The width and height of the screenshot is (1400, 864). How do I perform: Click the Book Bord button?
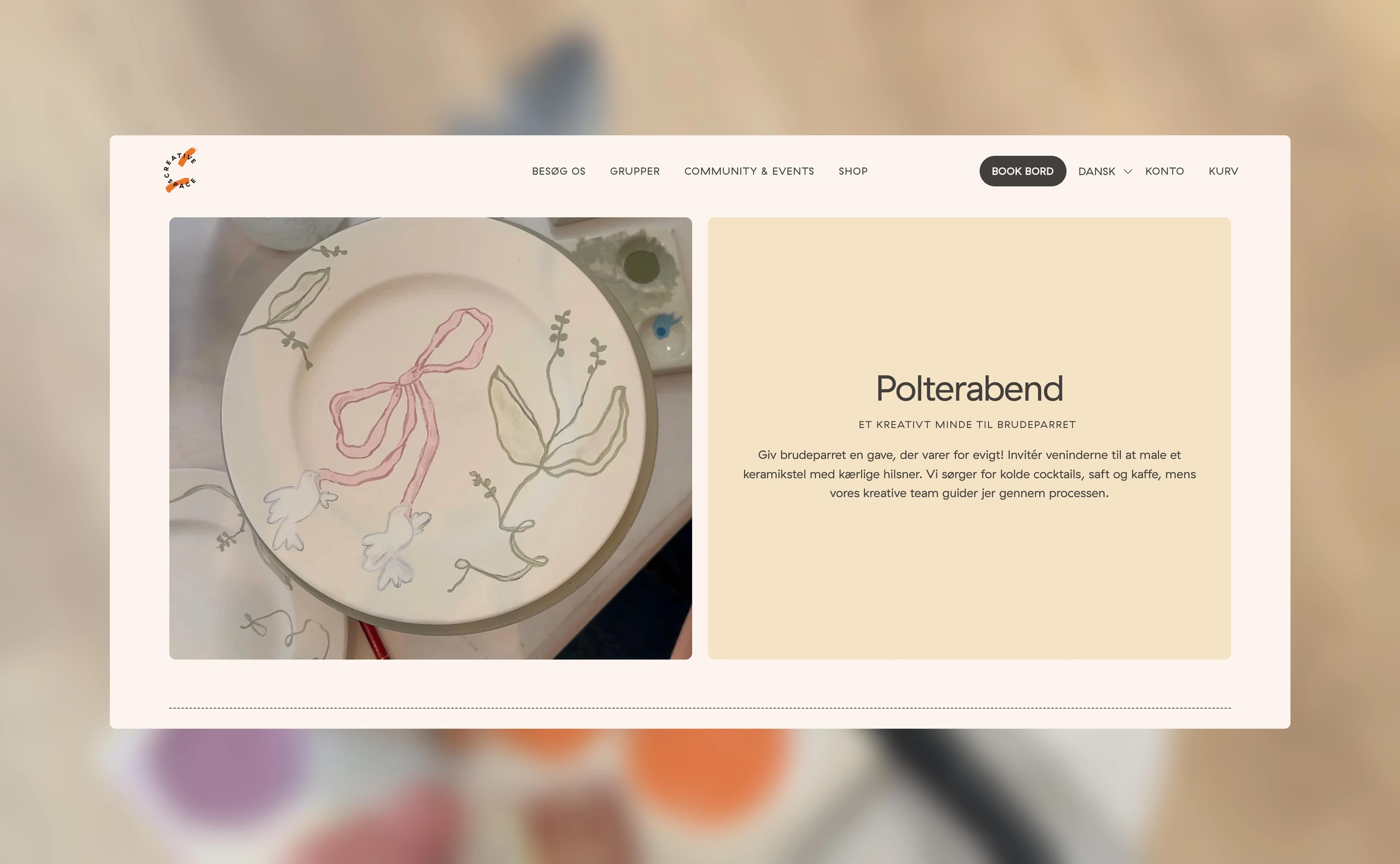1022,171
